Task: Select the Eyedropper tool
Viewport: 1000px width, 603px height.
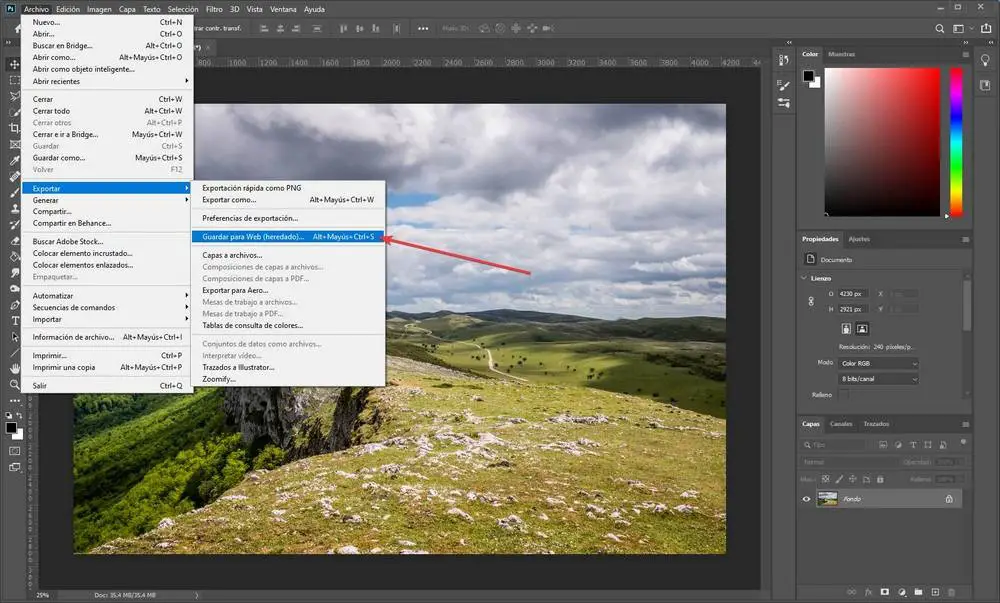Action: pyautogui.click(x=14, y=160)
